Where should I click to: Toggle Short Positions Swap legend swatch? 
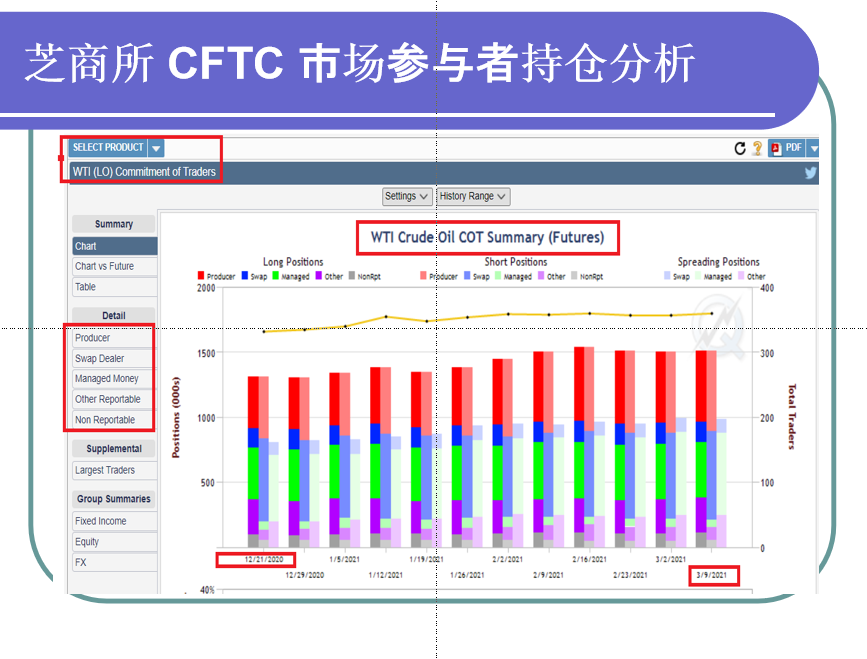(x=467, y=275)
